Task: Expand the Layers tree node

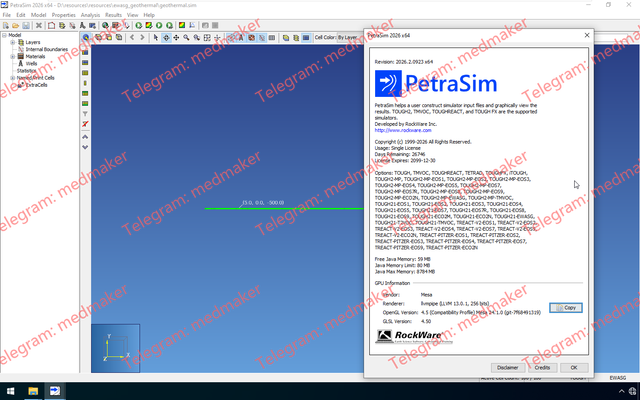Action: 12,42
